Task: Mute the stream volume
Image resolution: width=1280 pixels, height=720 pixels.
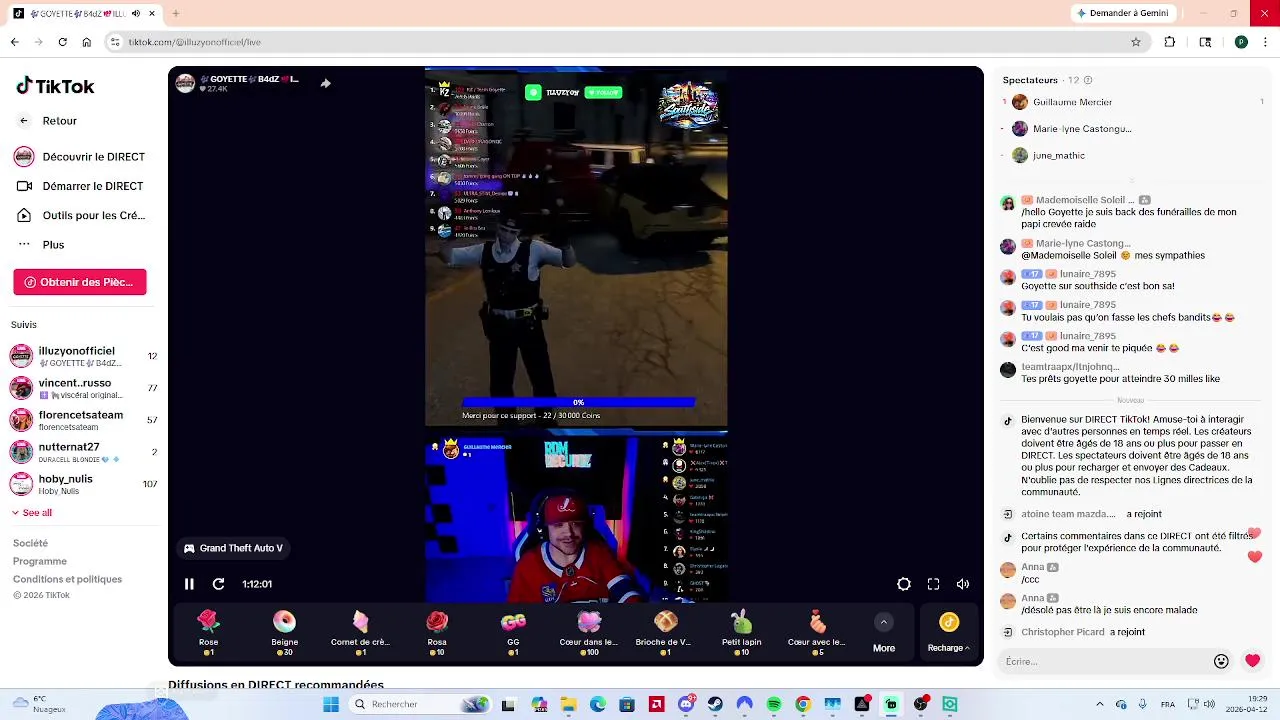Action: tap(963, 584)
